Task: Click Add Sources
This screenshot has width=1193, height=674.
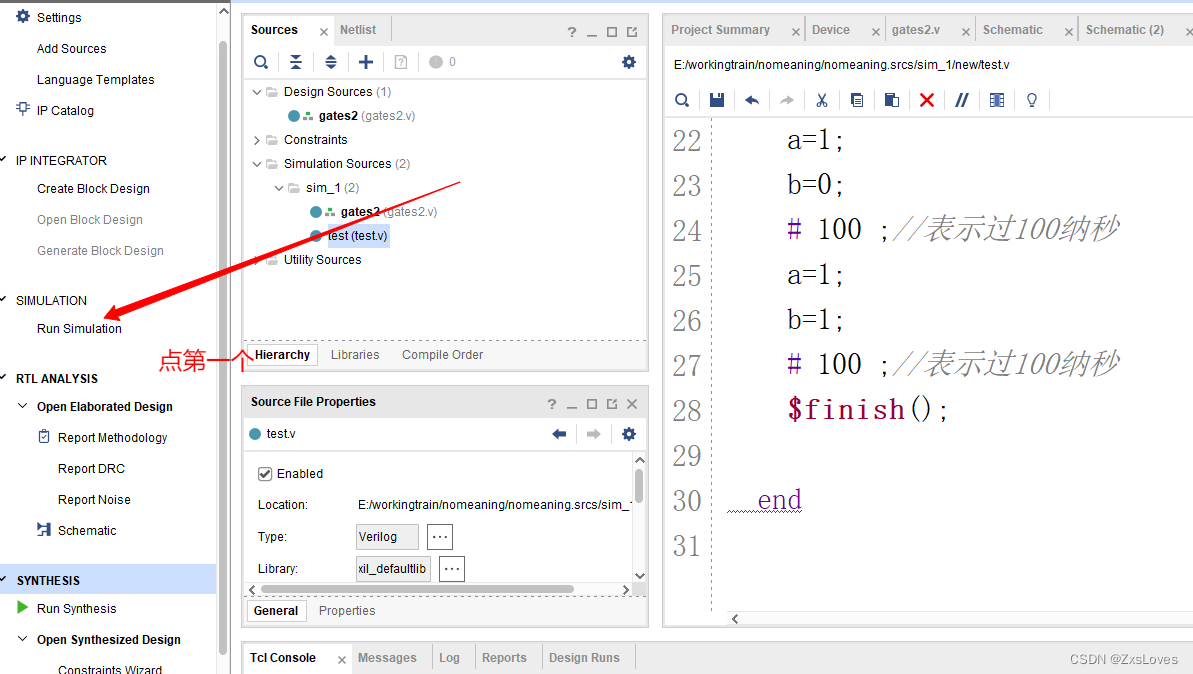Action: [x=72, y=49]
